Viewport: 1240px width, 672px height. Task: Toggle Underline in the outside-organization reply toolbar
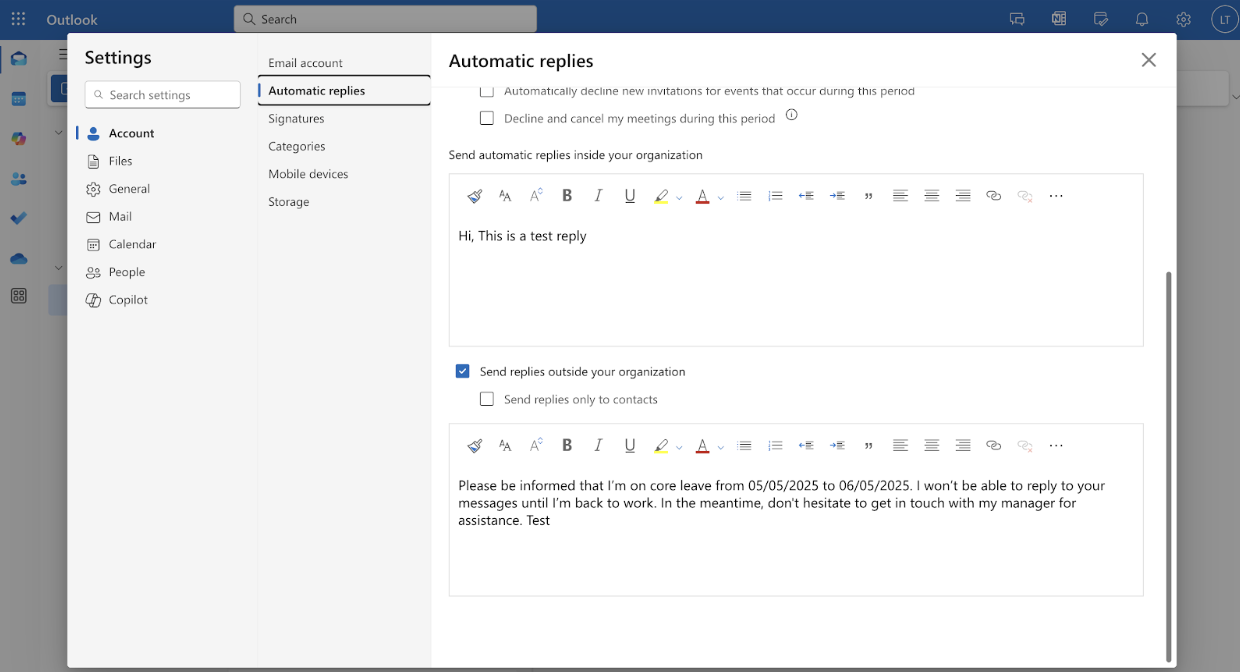pyautogui.click(x=630, y=446)
